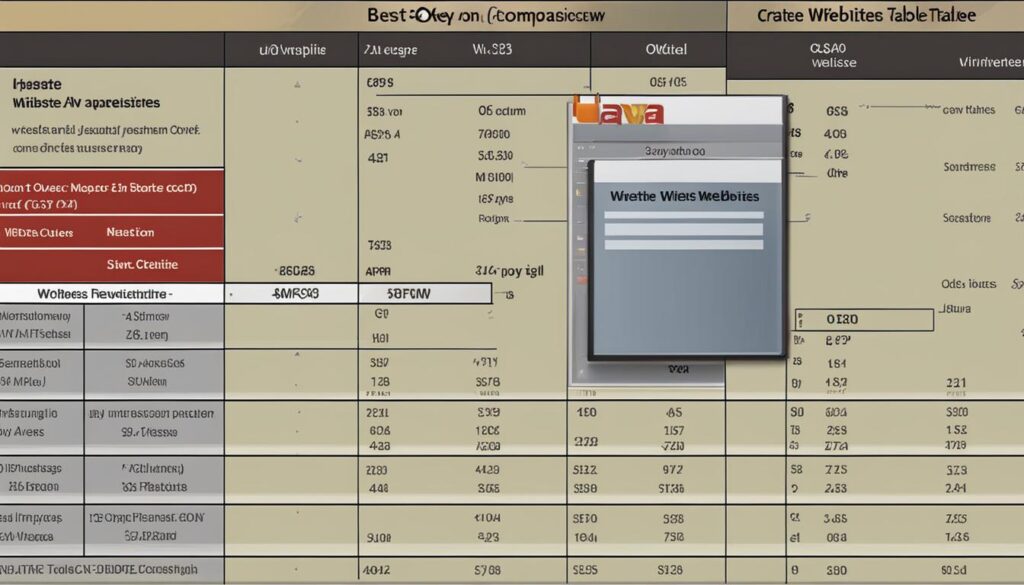Click the 'Seyorthoo' bar in the popup
The height and width of the screenshot is (585, 1024).
coord(677,151)
